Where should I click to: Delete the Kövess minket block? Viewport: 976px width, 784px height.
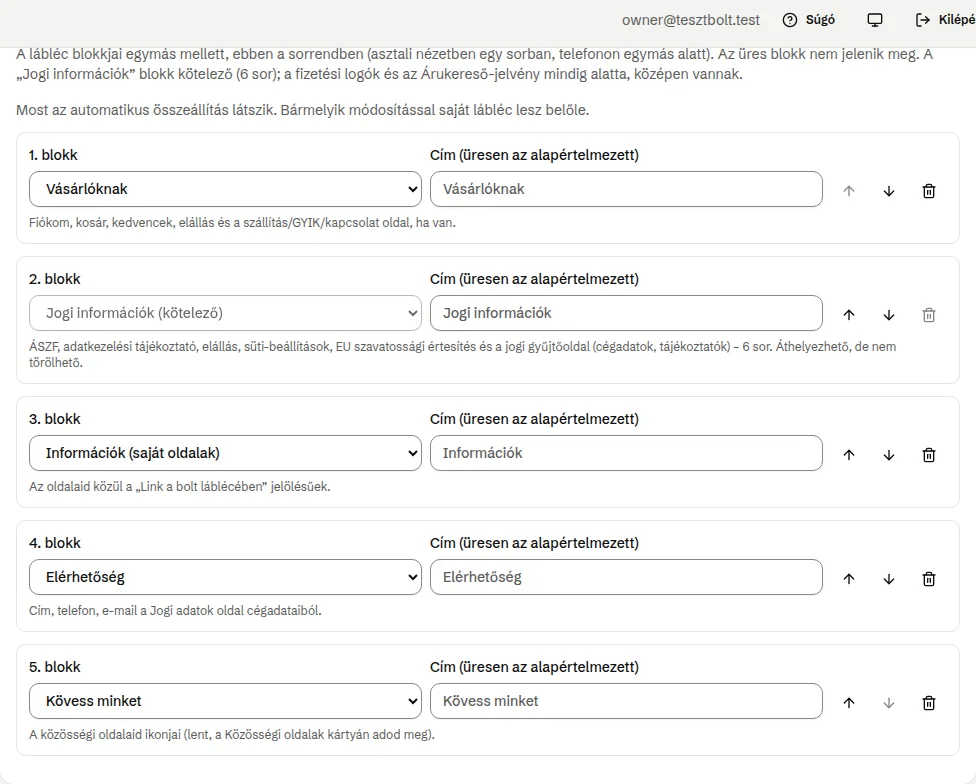tap(929, 702)
